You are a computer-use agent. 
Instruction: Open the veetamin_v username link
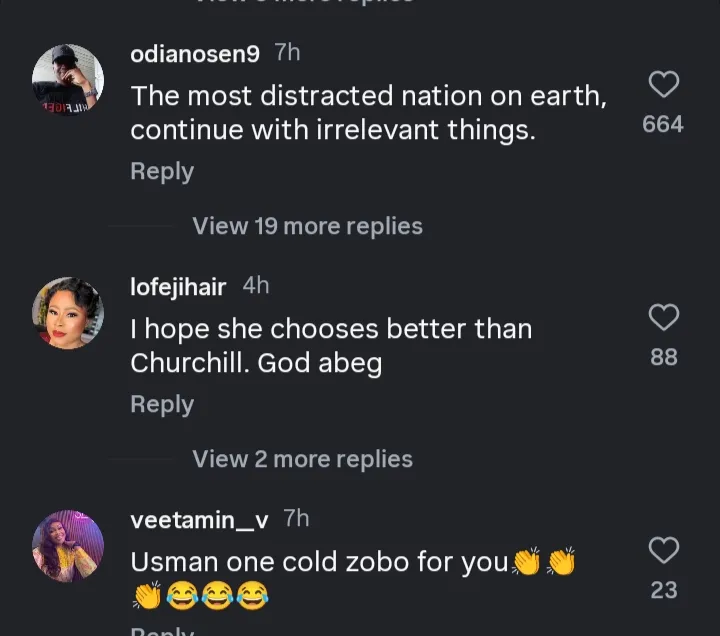coord(199,520)
